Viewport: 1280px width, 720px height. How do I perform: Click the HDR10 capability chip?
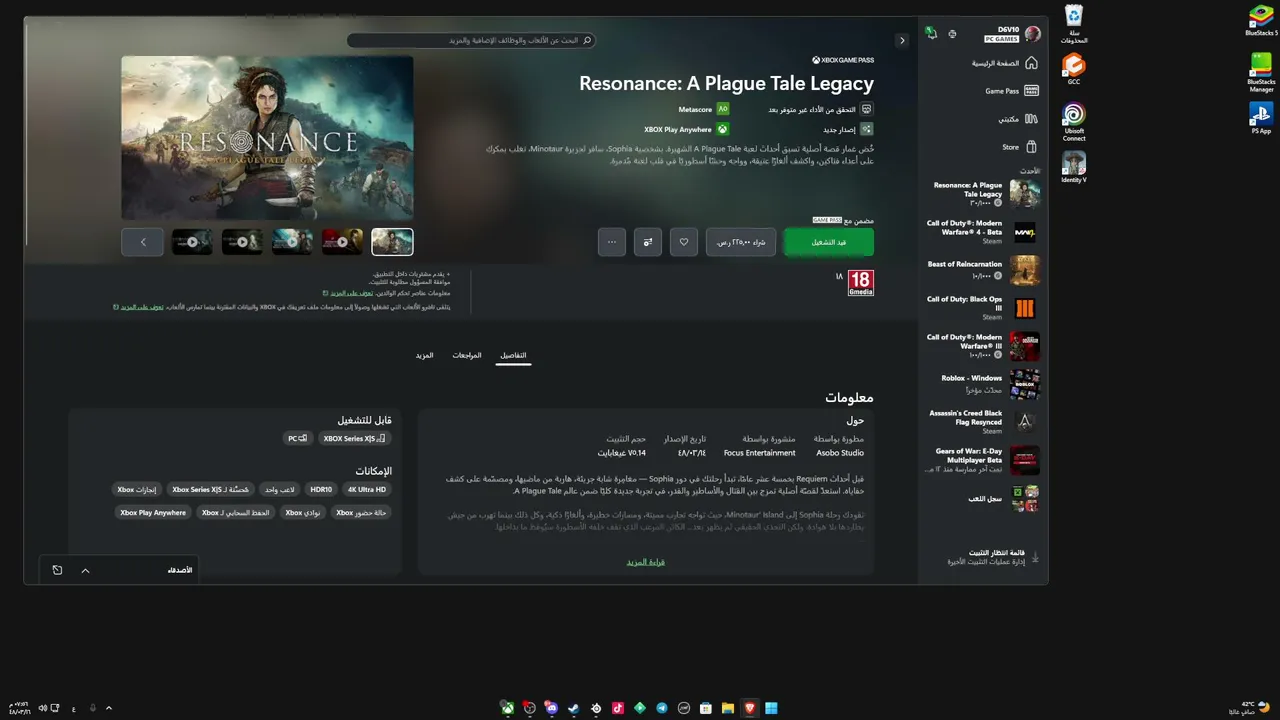click(x=321, y=489)
